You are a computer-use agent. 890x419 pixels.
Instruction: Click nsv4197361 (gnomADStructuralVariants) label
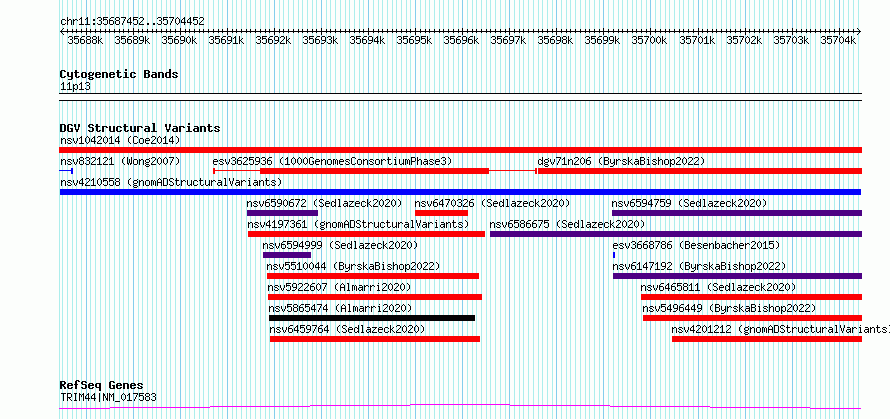pyautogui.click(x=358, y=224)
